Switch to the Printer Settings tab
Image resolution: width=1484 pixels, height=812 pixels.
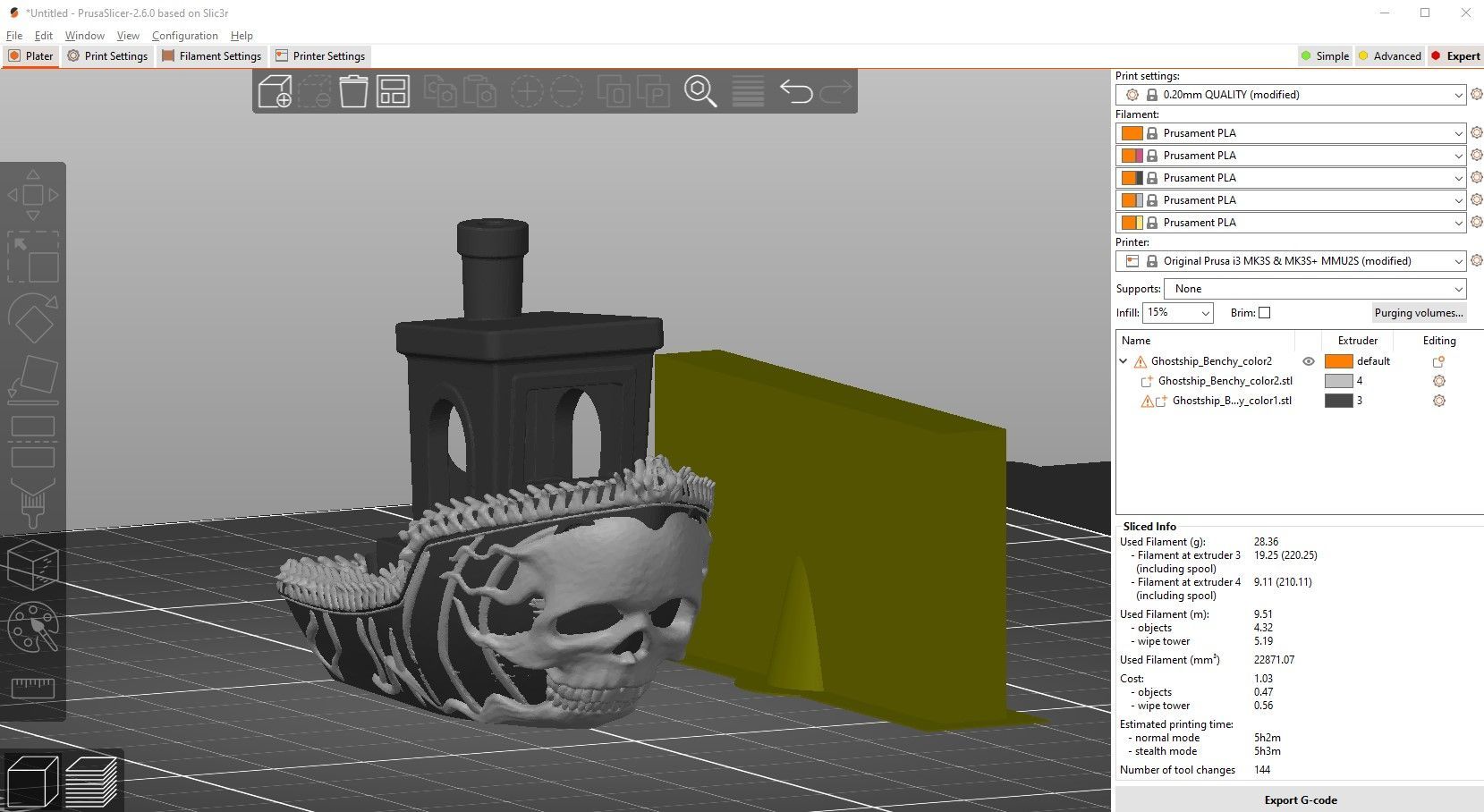pyautogui.click(x=320, y=55)
